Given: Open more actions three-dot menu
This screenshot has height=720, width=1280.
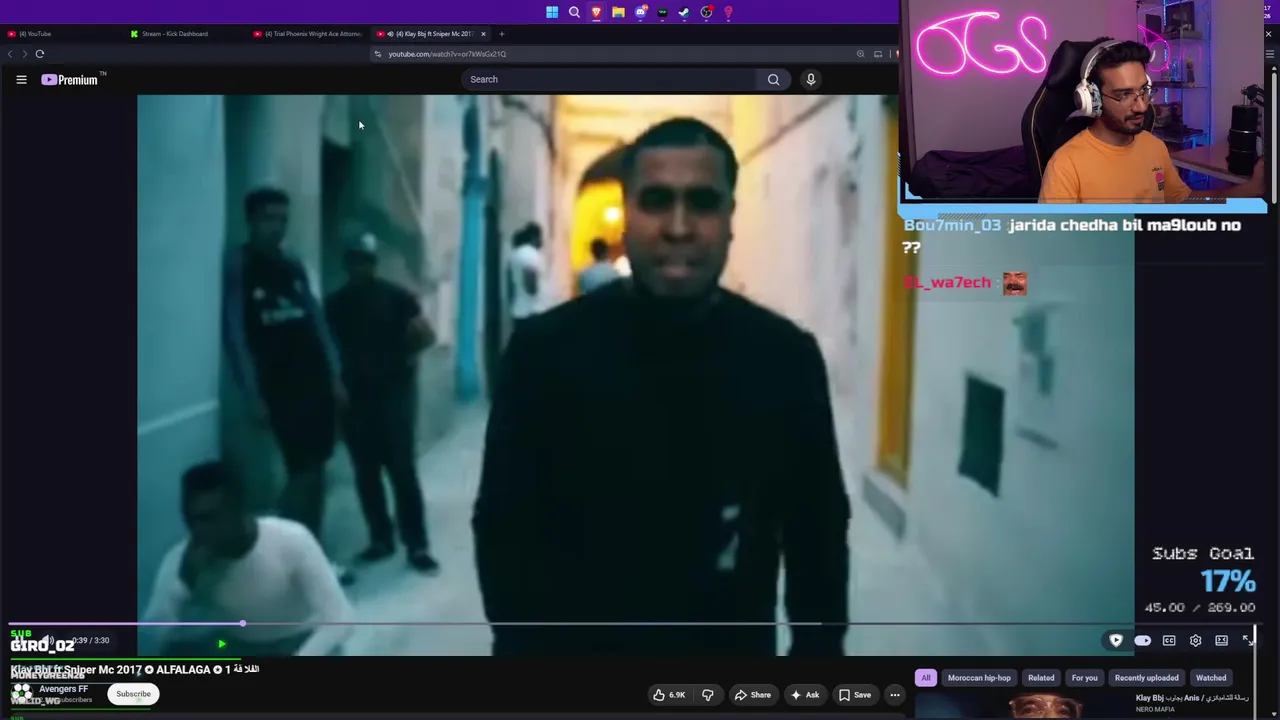Looking at the screenshot, I should (895, 695).
